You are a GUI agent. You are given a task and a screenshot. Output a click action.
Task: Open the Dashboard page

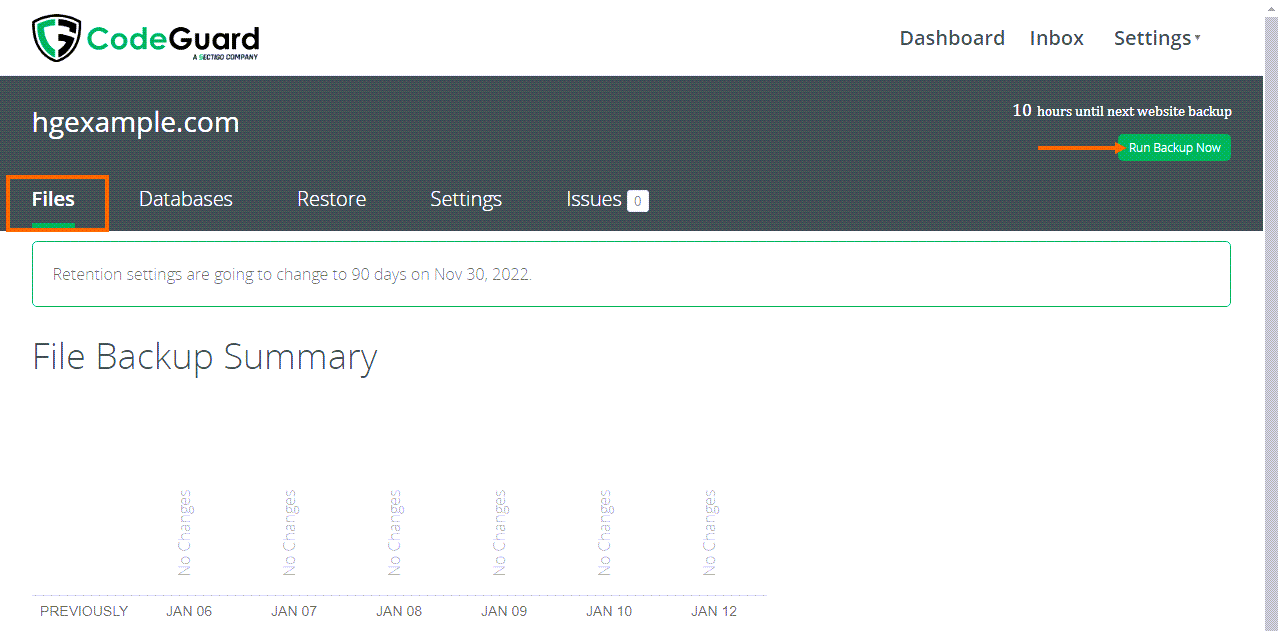click(x=951, y=38)
